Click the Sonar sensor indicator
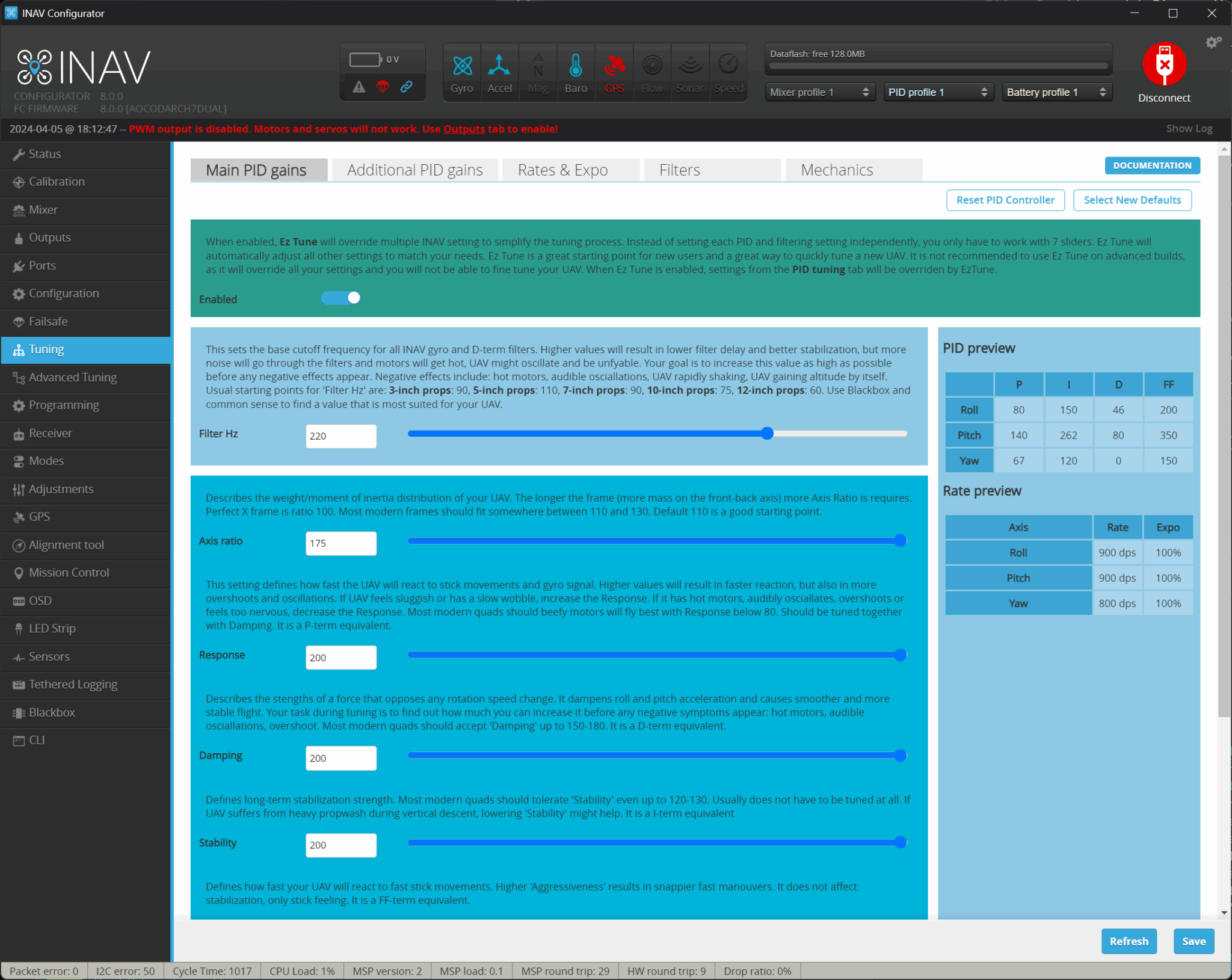This screenshot has width=1232, height=980. (690, 71)
